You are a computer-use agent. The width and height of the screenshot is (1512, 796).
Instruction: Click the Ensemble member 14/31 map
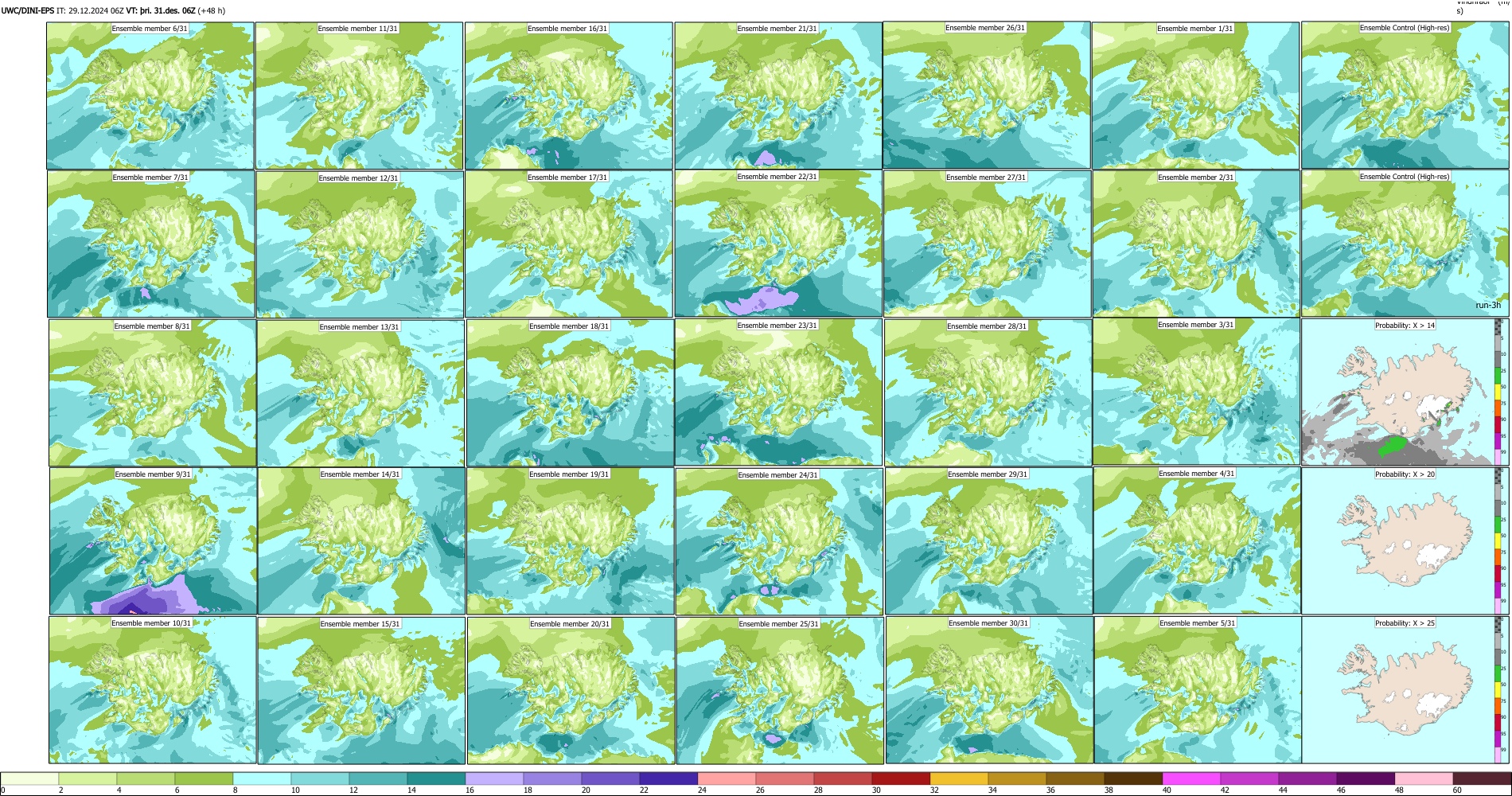[x=361, y=540]
